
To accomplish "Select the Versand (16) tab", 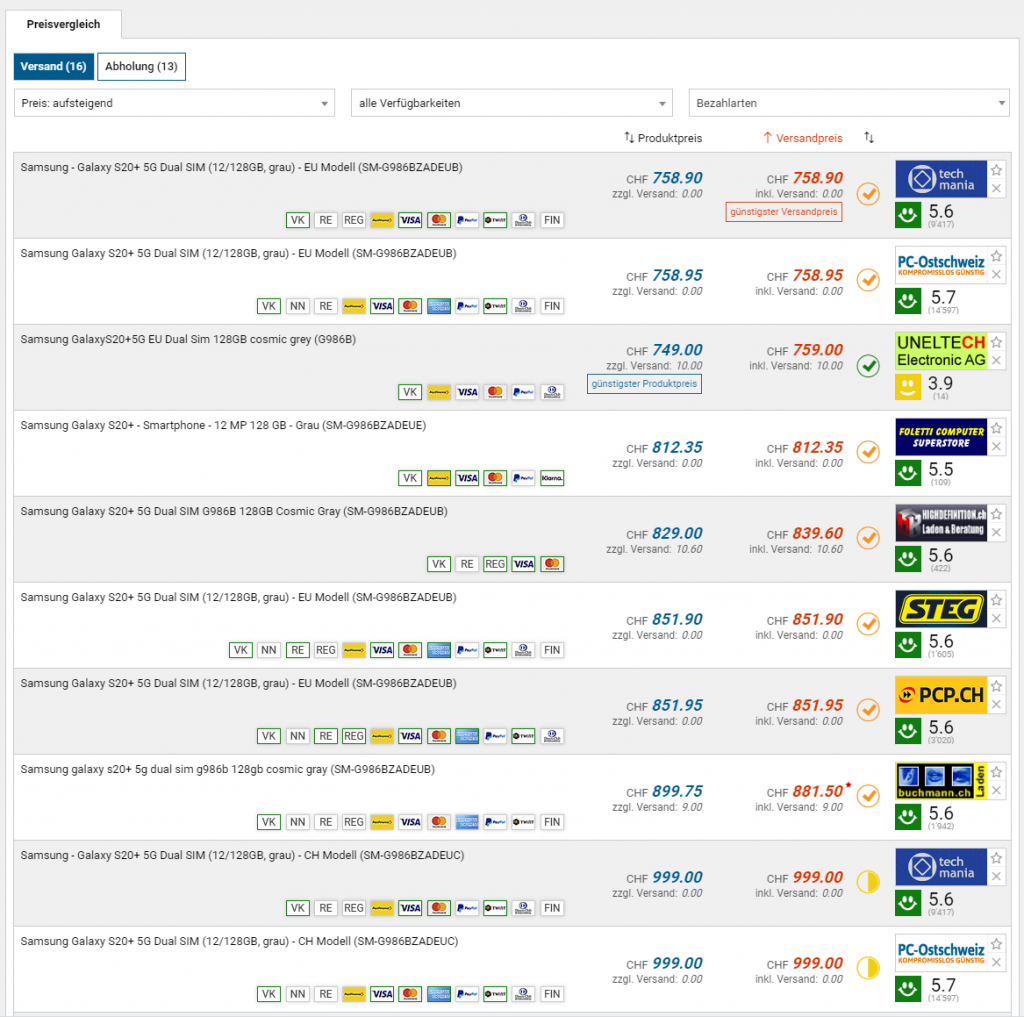I will (53, 67).
